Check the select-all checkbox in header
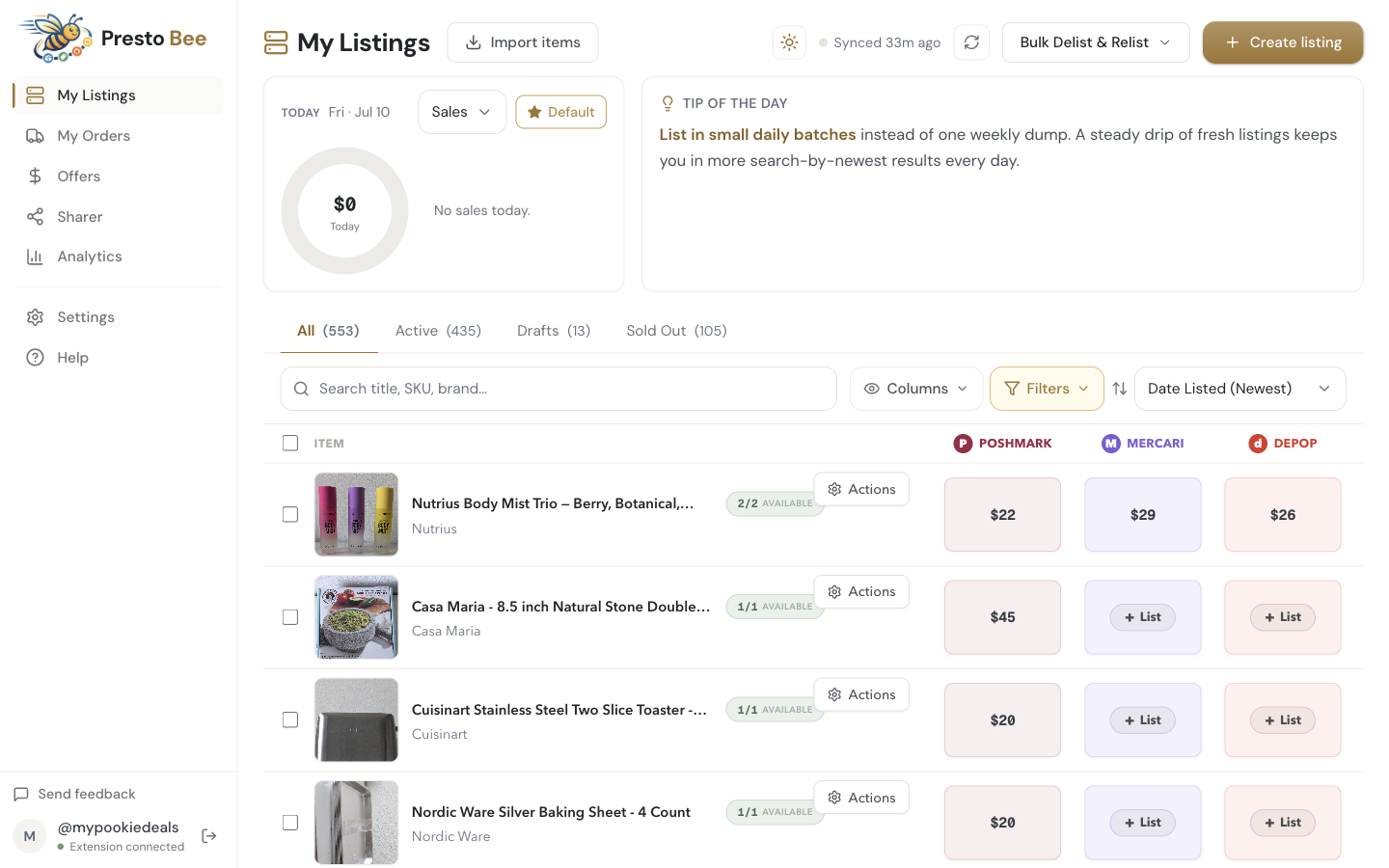 290,443
